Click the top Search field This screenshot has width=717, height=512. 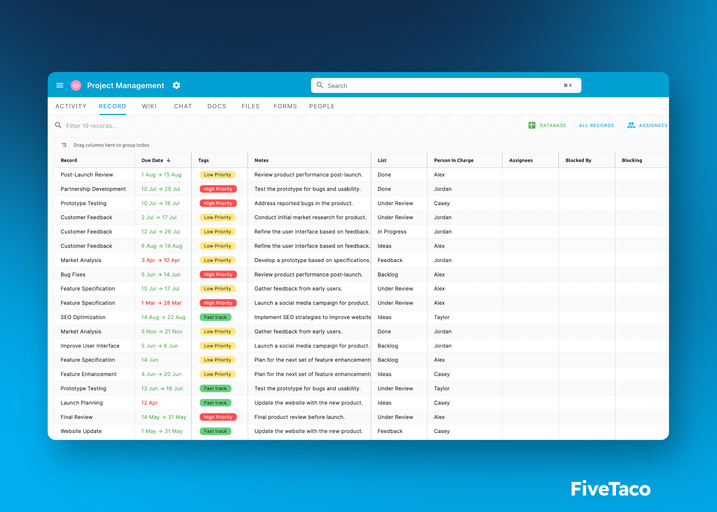coord(445,86)
